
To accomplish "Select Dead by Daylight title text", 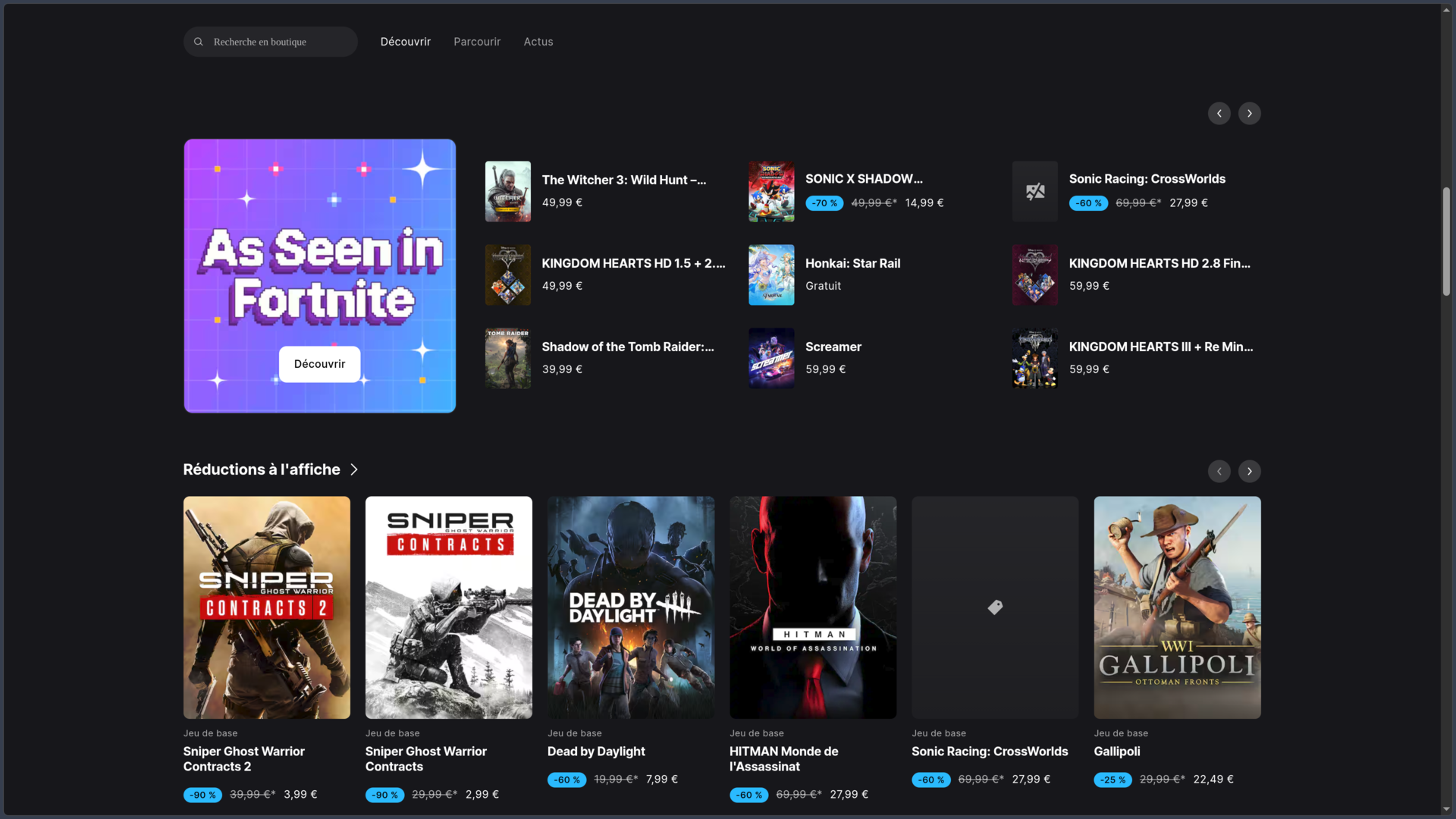I will click(596, 752).
